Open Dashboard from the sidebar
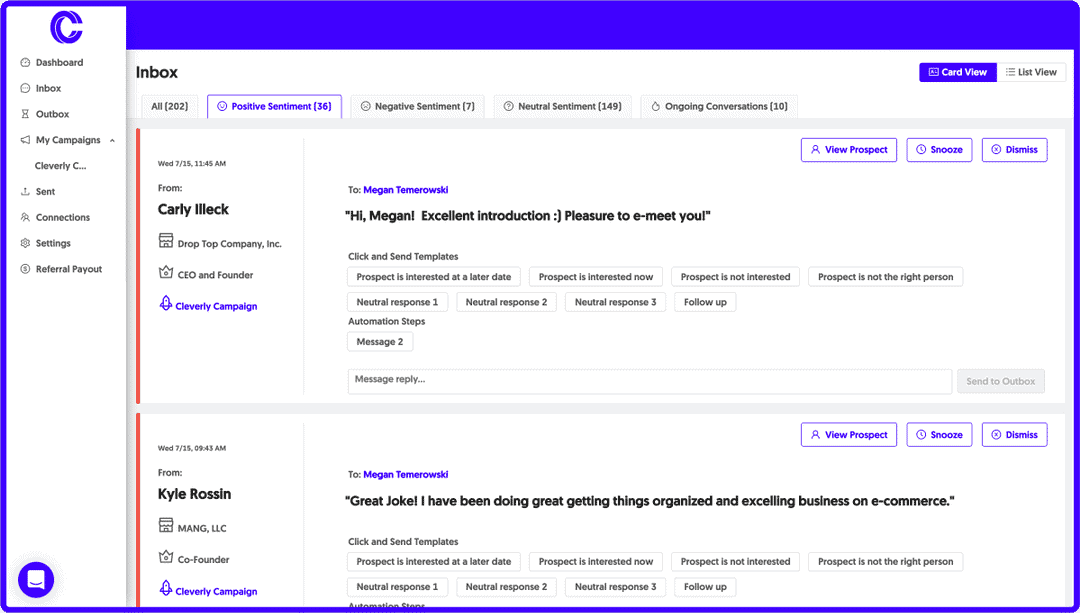 tap(59, 62)
